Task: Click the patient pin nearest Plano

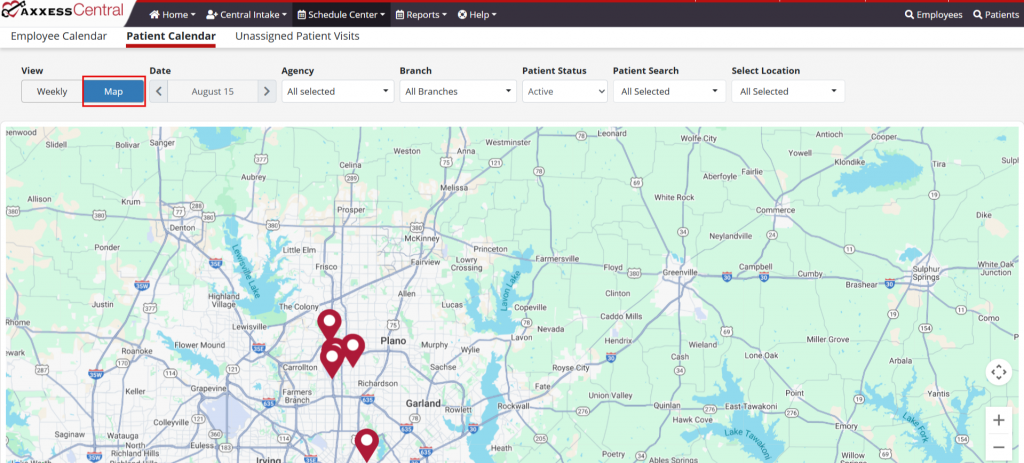Action: 353,349
